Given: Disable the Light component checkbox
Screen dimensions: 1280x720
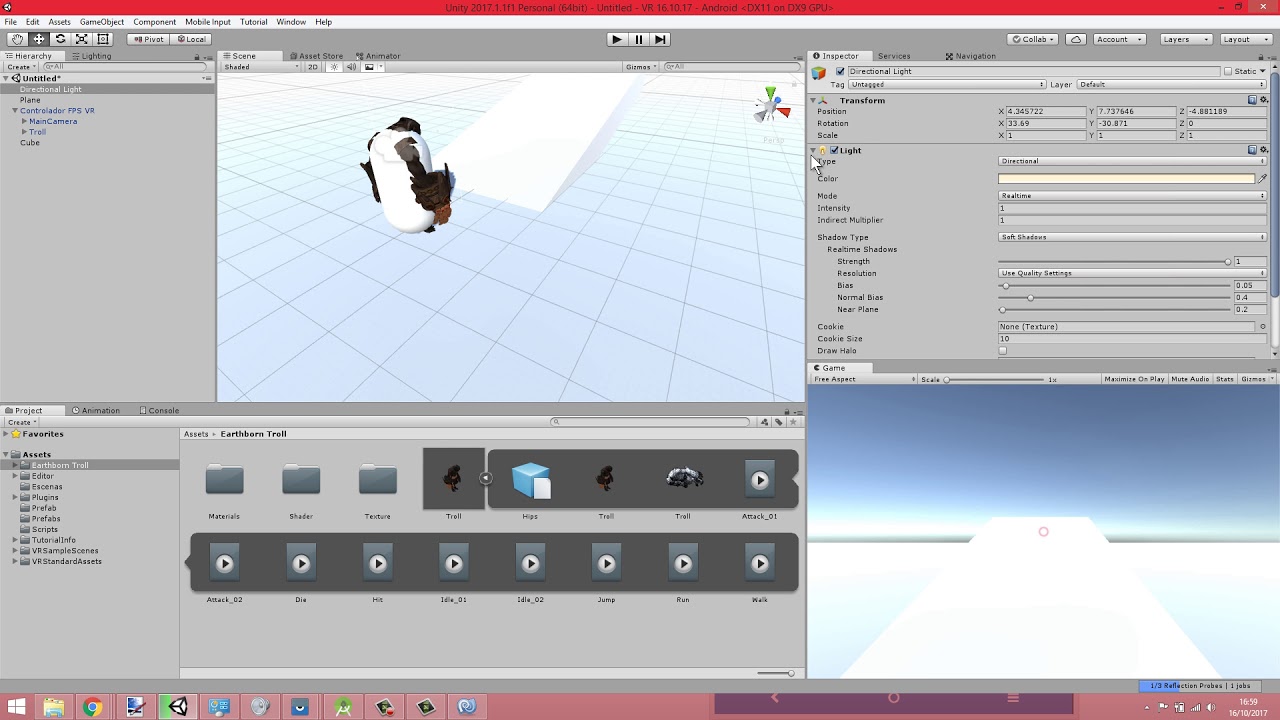Looking at the screenshot, I should (x=834, y=150).
